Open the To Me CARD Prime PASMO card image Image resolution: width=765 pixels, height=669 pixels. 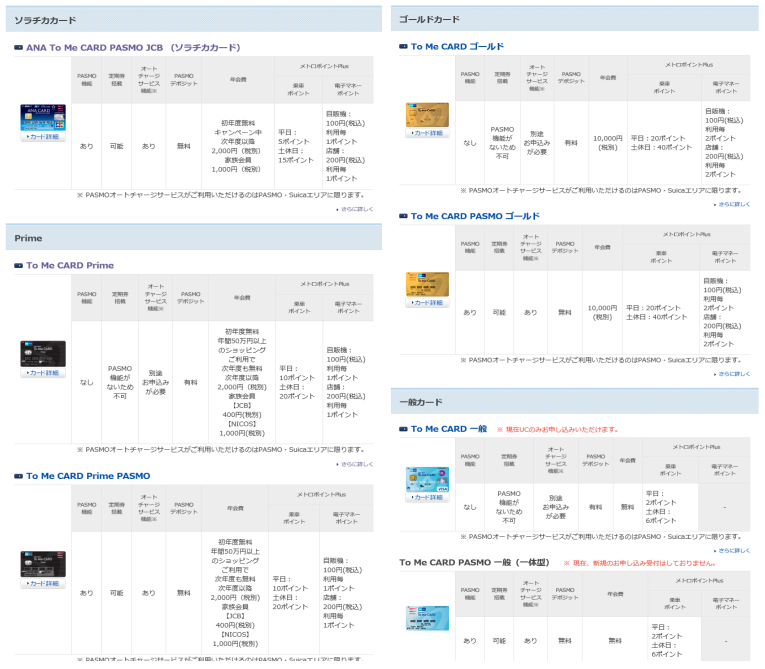(43, 564)
